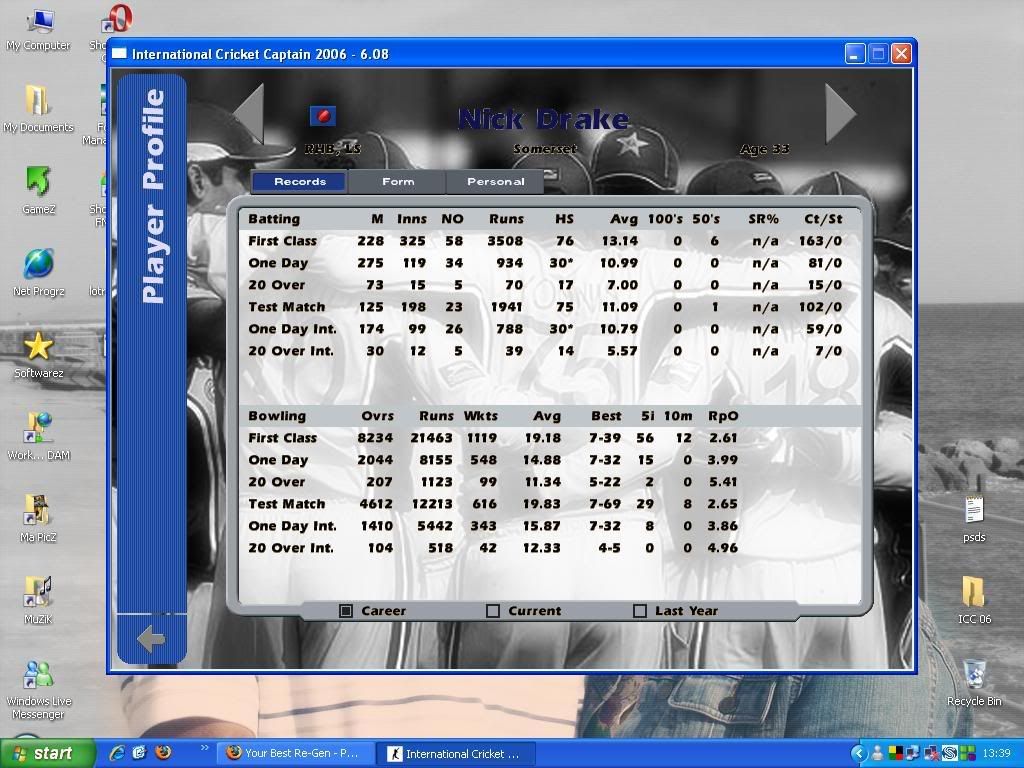
Task: Go to the next player with right arrow
Action: click(x=840, y=113)
